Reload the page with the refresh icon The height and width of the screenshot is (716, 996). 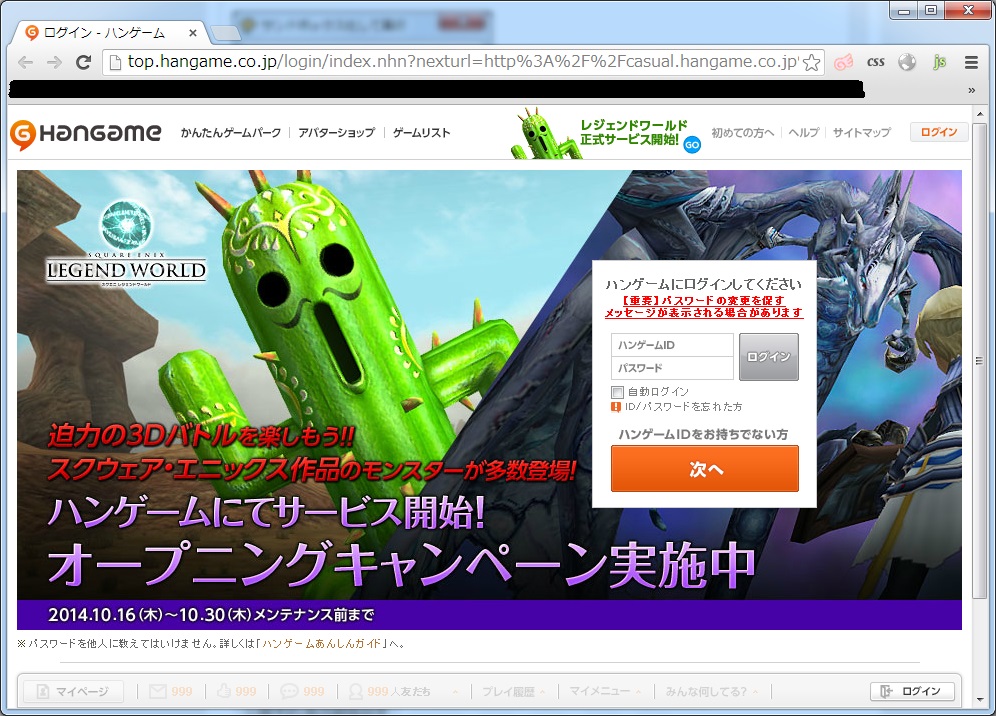point(83,62)
